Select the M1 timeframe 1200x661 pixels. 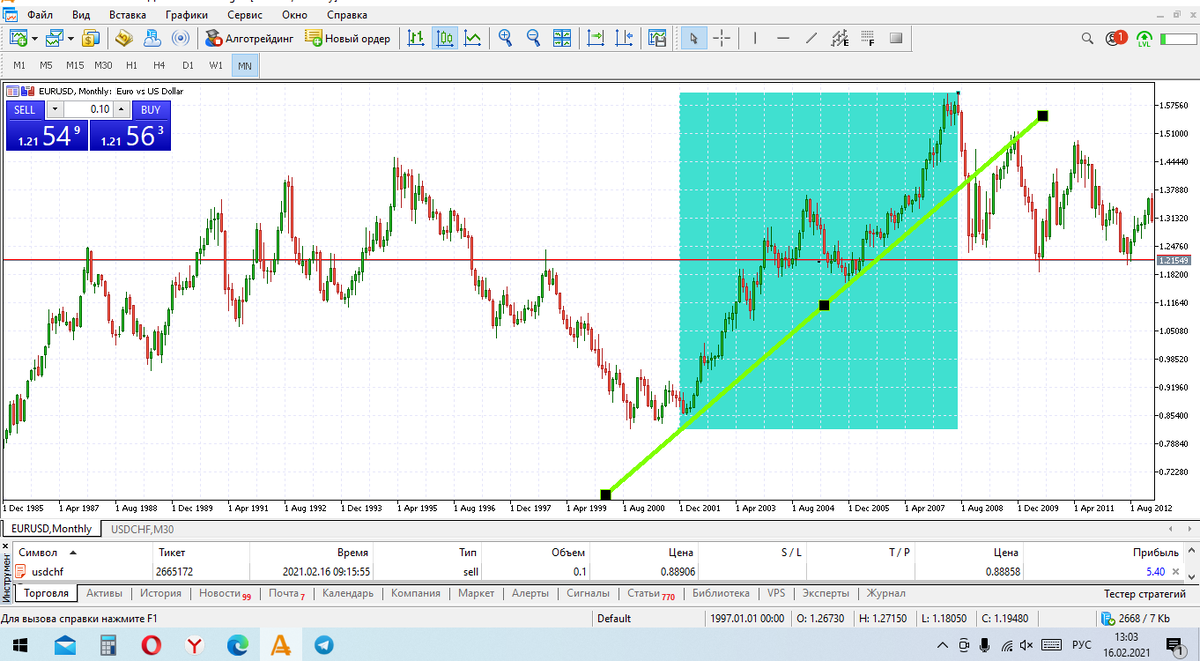[19, 66]
